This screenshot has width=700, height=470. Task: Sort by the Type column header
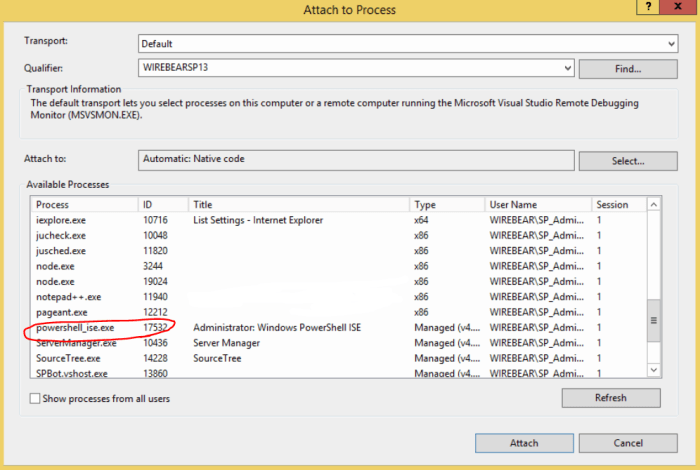[x=446, y=204]
